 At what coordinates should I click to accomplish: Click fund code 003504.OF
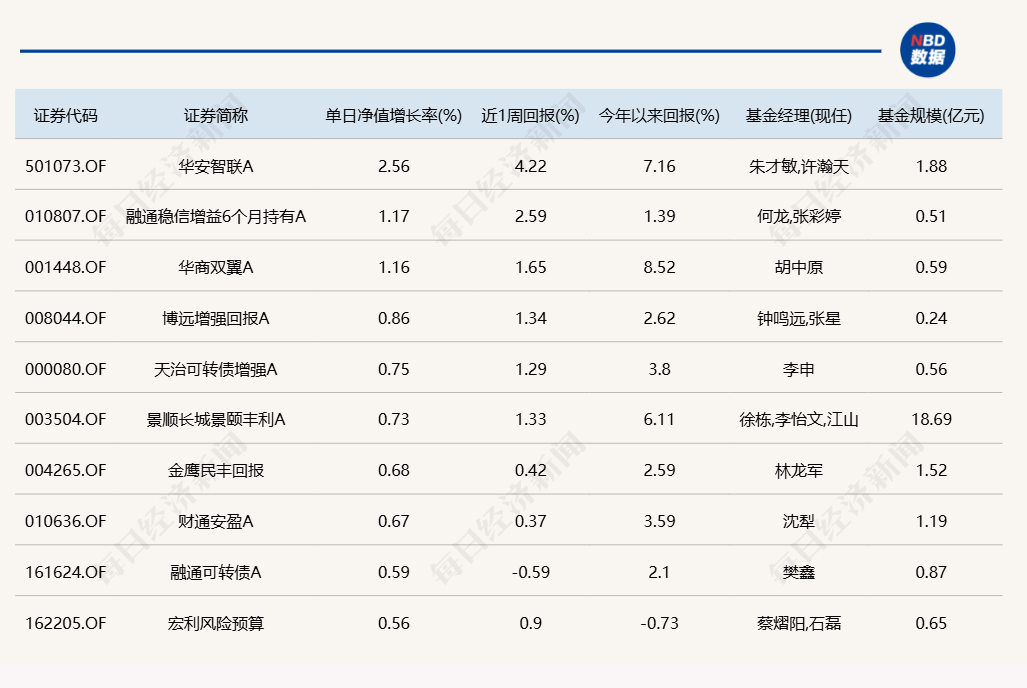pyautogui.click(x=65, y=419)
